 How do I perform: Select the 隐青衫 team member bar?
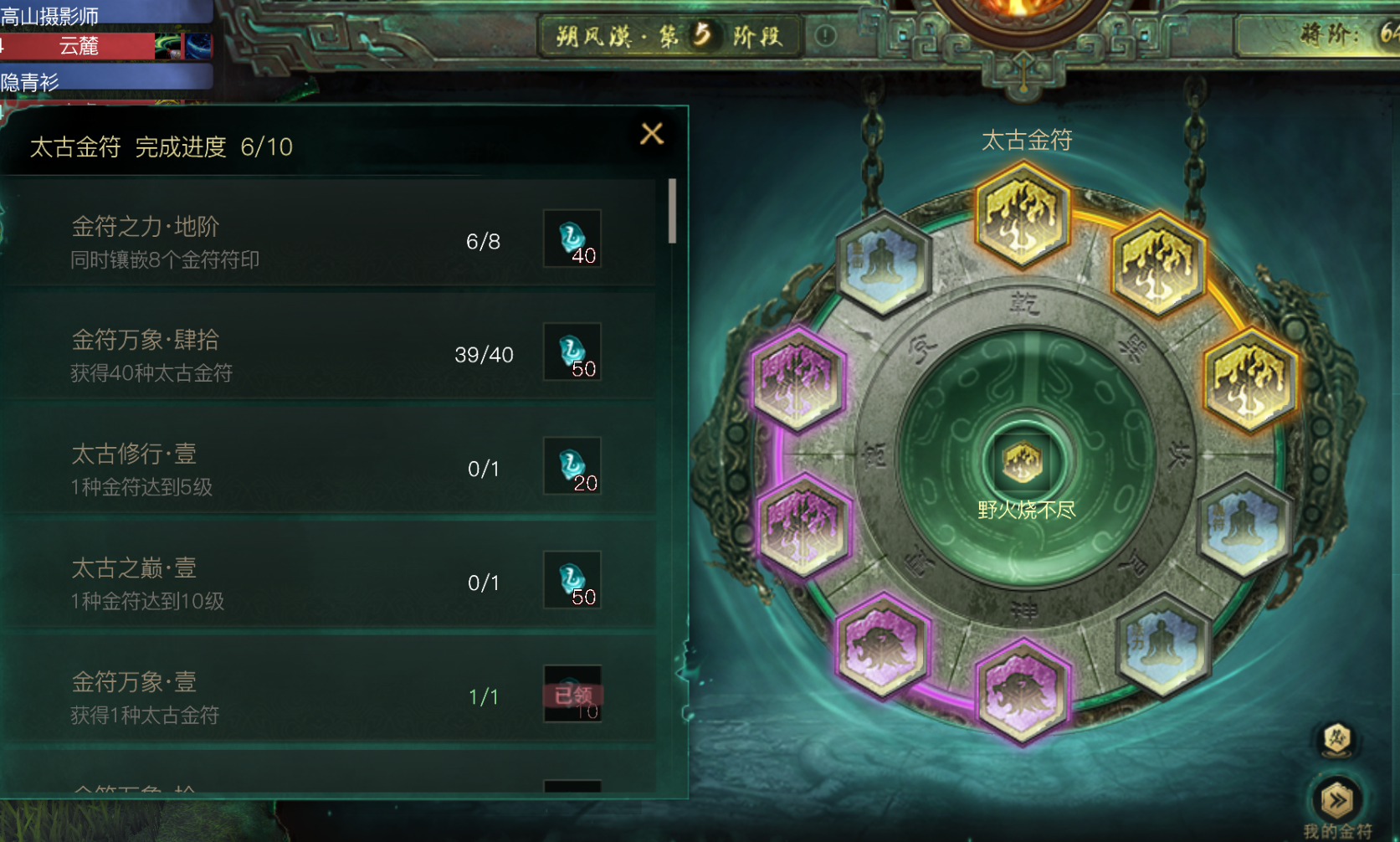click(x=106, y=82)
